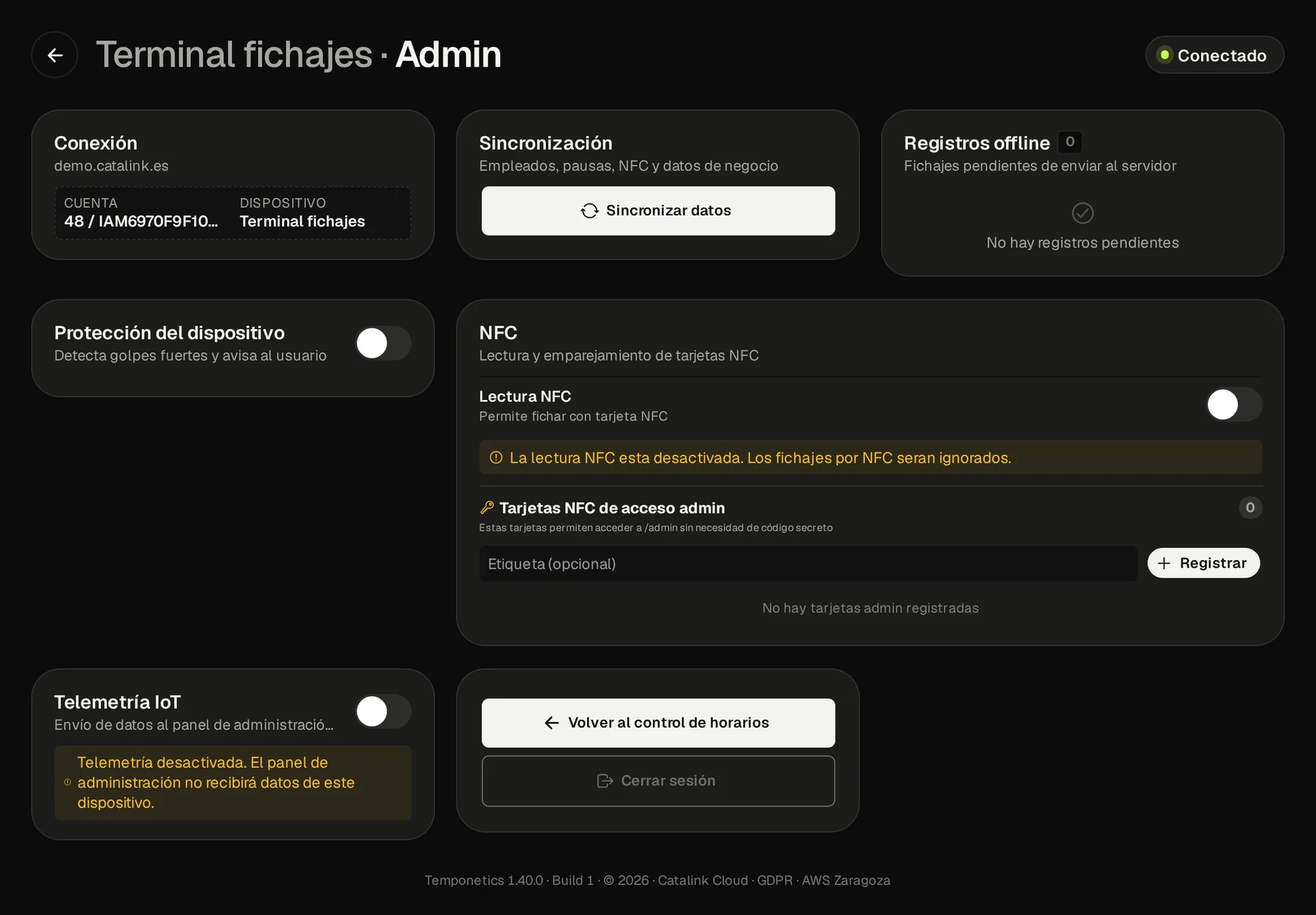The image size is (1316, 915).
Task: Click the account ID 48 / IAM6970F9F10
Action: point(141,221)
